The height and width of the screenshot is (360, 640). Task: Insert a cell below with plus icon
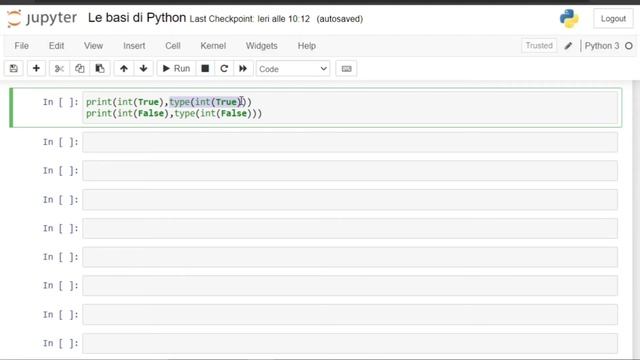(x=36, y=69)
